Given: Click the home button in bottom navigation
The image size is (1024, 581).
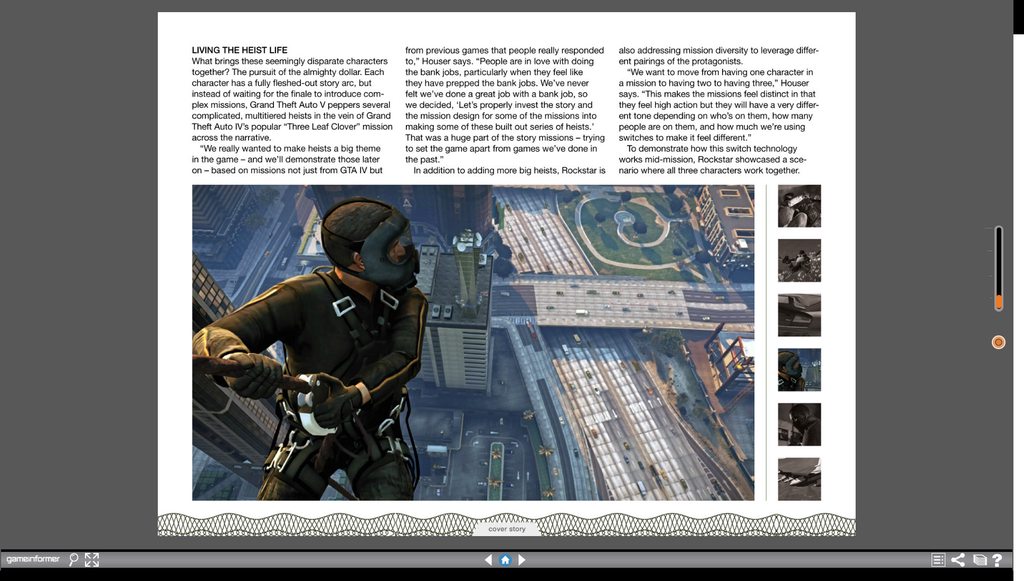Looking at the screenshot, I should point(505,560).
